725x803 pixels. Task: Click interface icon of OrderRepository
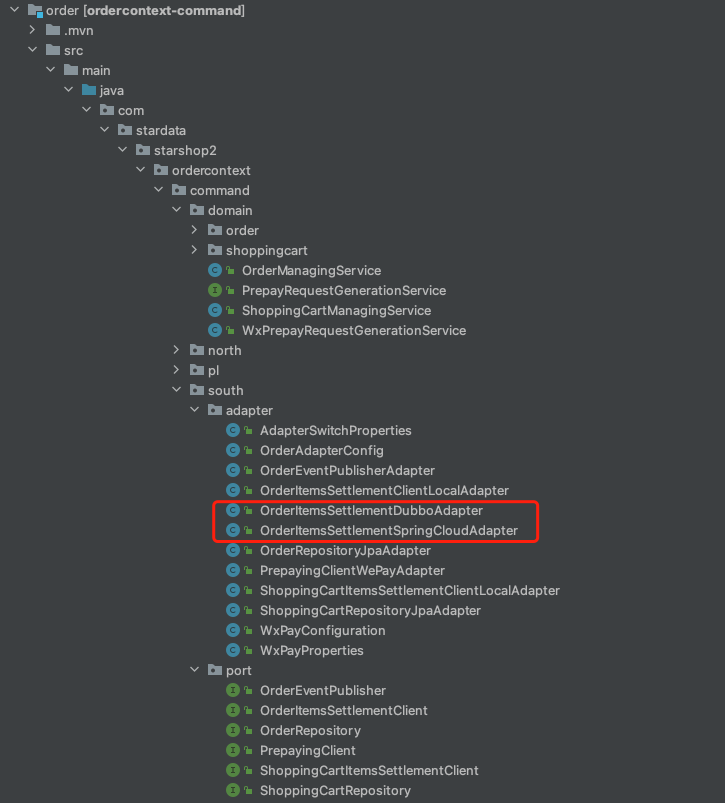[233, 730]
